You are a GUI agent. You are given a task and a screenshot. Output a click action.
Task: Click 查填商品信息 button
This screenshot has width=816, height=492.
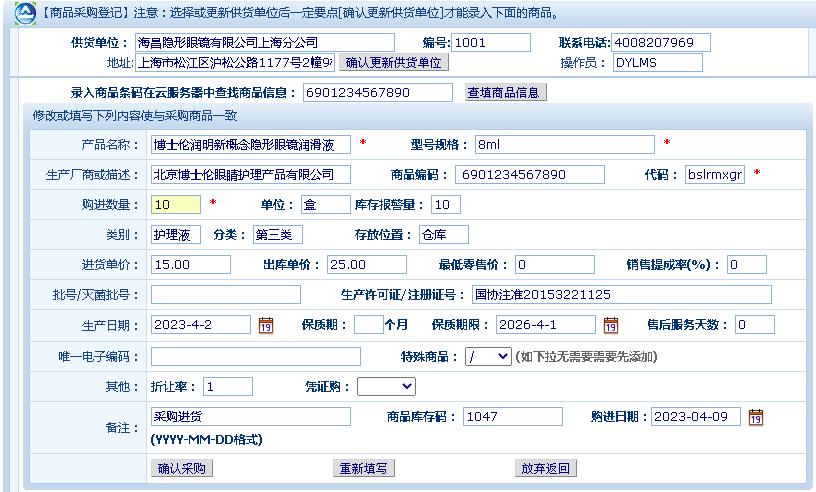pyautogui.click(x=503, y=93)
